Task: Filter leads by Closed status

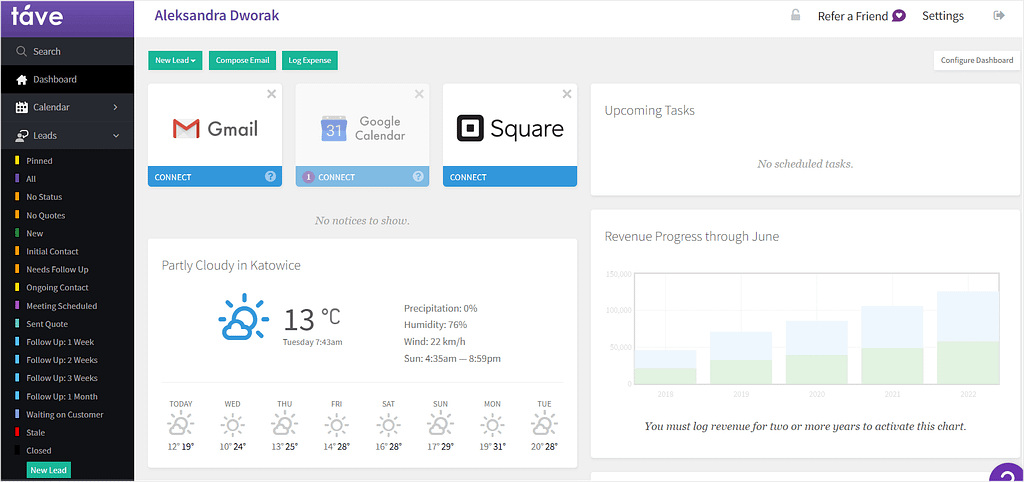Action: click(39, 451)
